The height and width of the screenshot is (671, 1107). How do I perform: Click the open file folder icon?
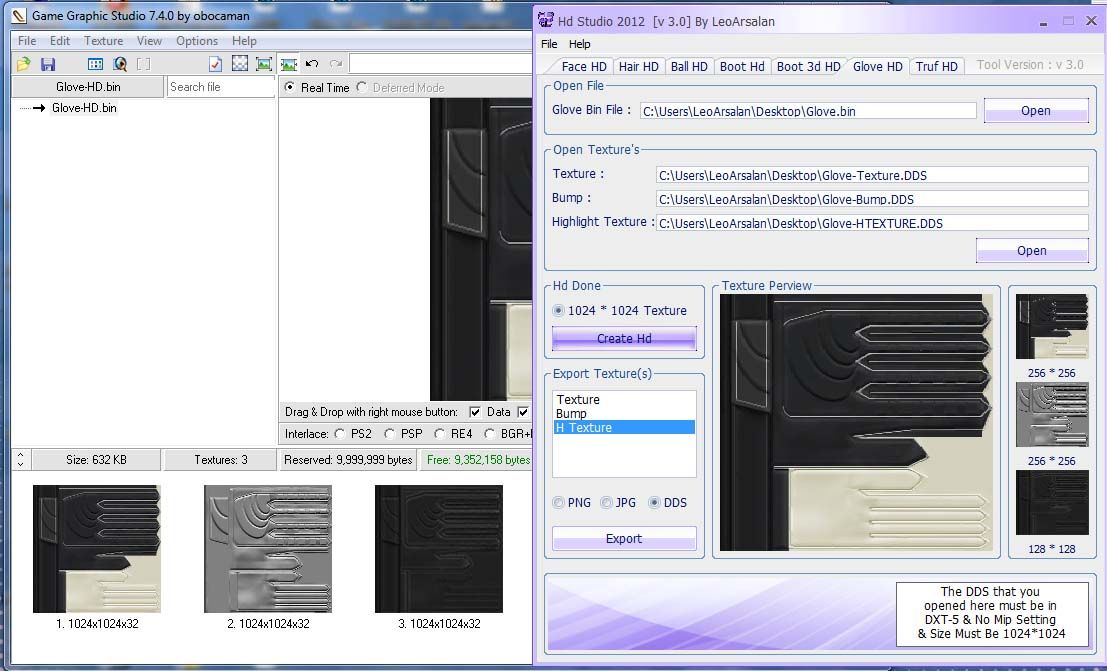(24, 64)
